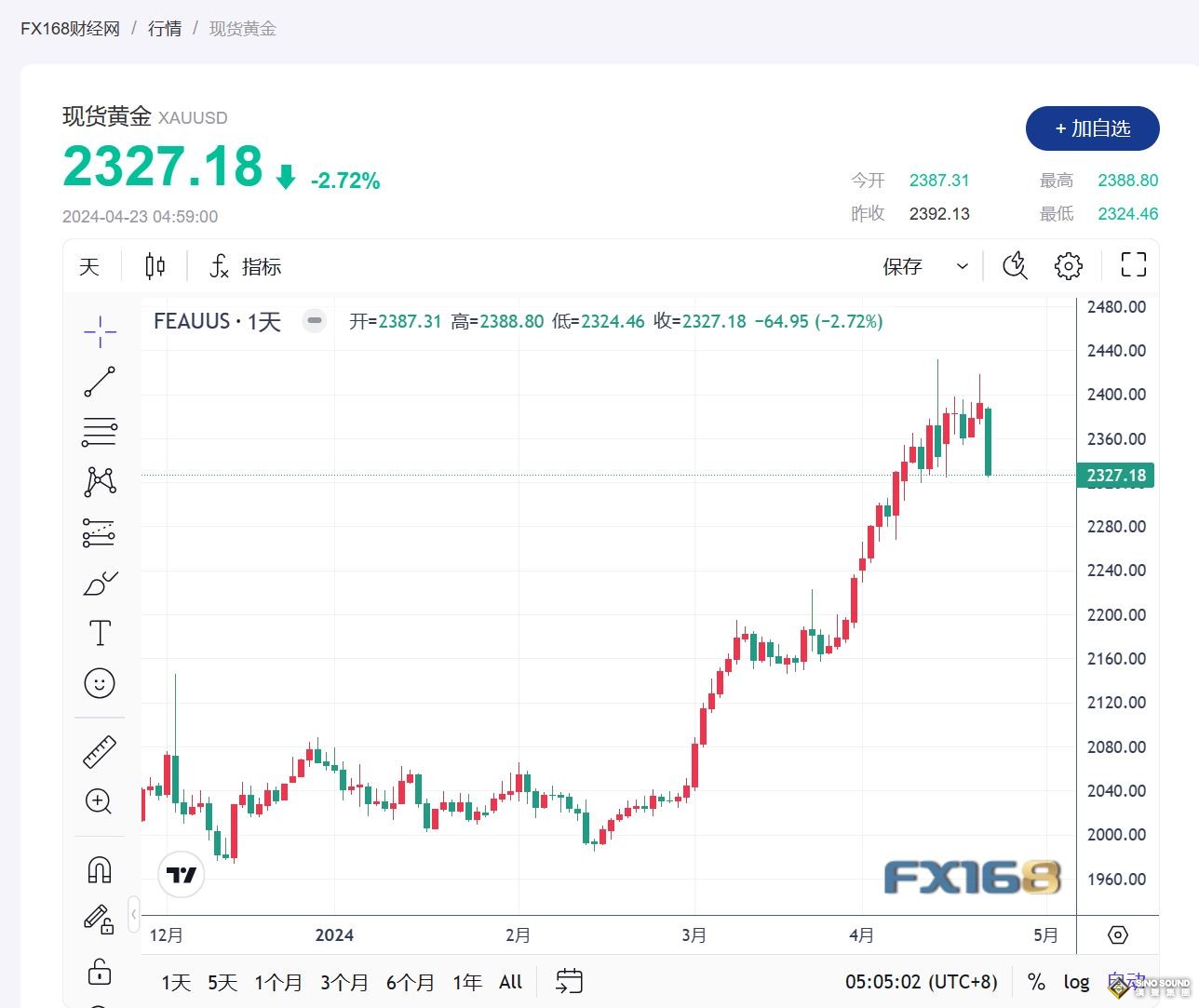
Task: Select the trend line drawing tool
Action: [100, 382]
